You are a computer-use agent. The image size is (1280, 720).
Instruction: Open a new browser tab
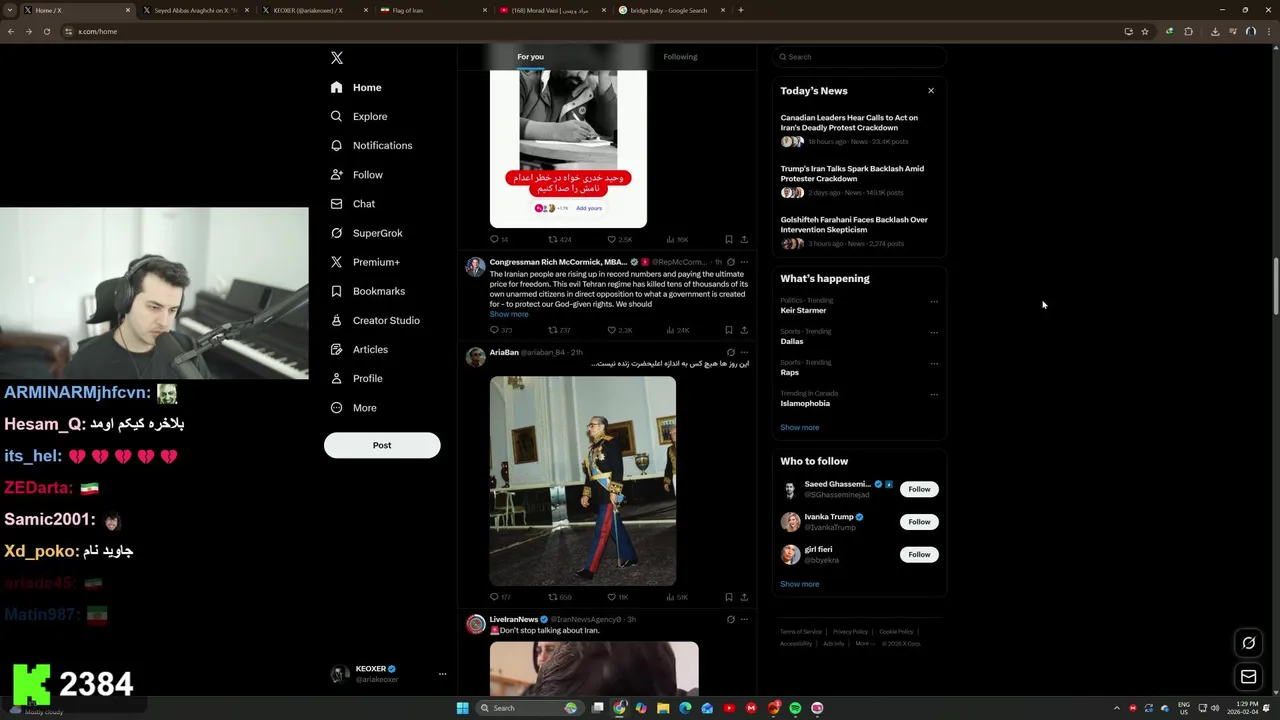tap(741, 10)
